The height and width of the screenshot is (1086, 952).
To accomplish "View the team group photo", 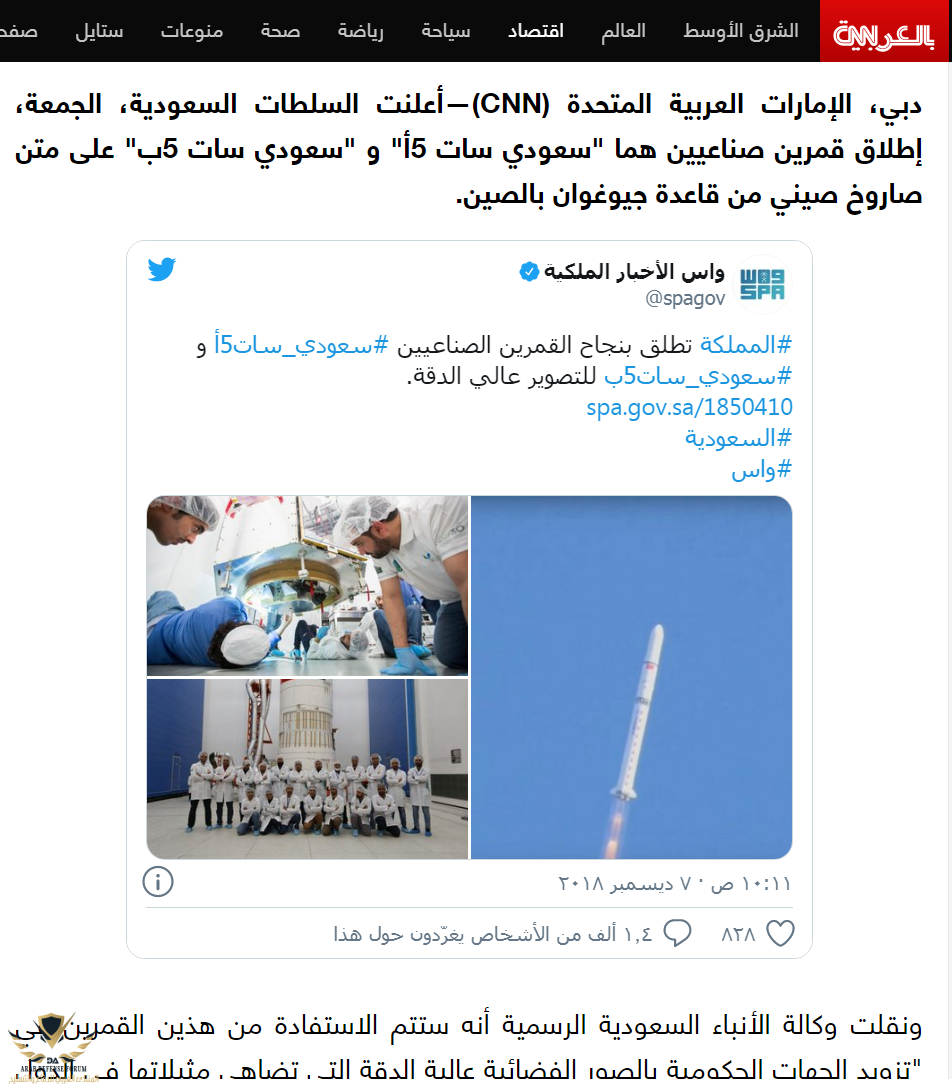I will pos(307,769).
